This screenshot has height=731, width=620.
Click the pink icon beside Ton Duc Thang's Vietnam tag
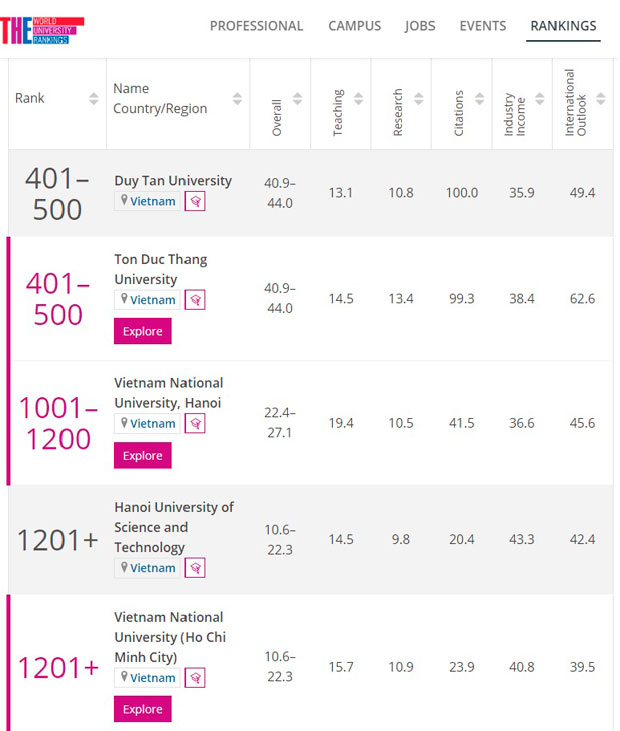coord(195,299)
